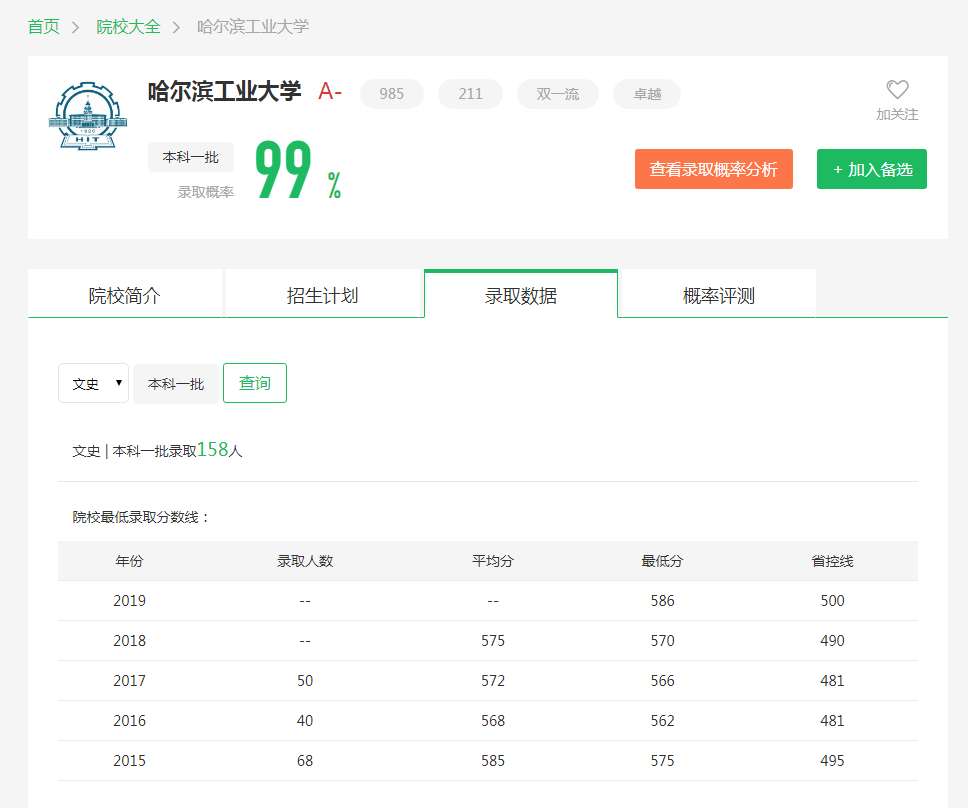Click the 985 tag

tap(391, 94)
